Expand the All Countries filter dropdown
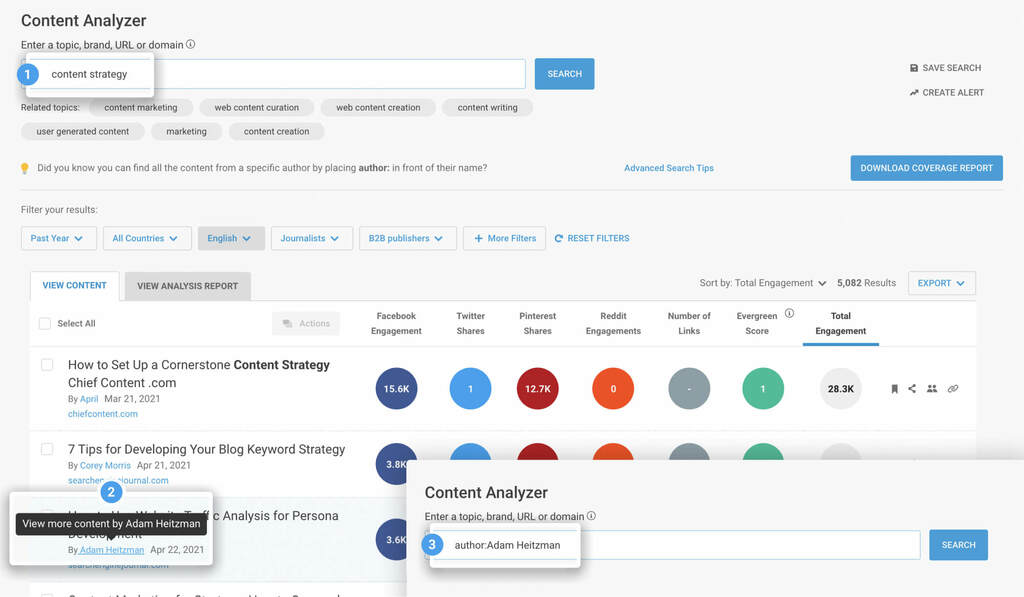 (x=145, y=238)
